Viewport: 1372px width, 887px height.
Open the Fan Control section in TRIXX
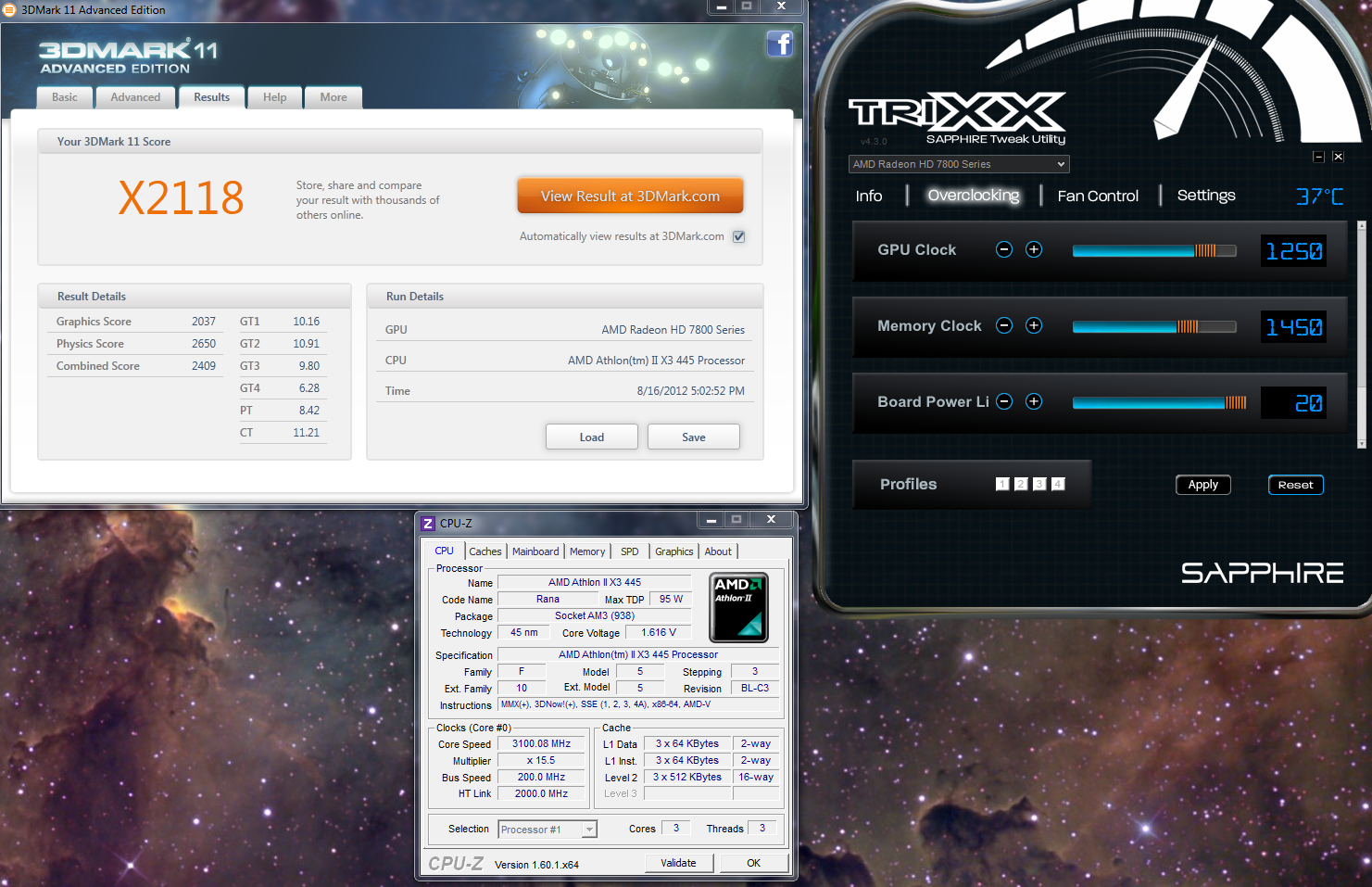[1098, 196]
